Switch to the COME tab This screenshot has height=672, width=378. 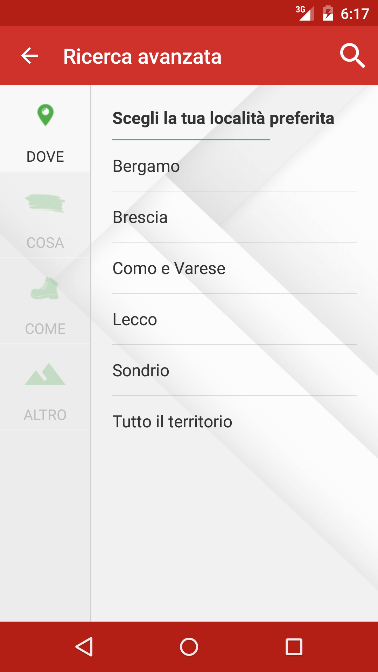point(45,300)
